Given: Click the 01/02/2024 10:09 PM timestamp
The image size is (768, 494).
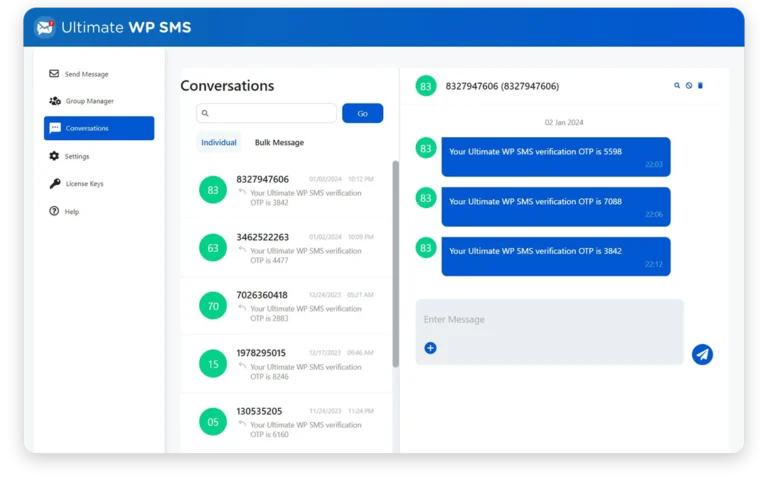Looking at the screenshot, I should tap(341, 237).
